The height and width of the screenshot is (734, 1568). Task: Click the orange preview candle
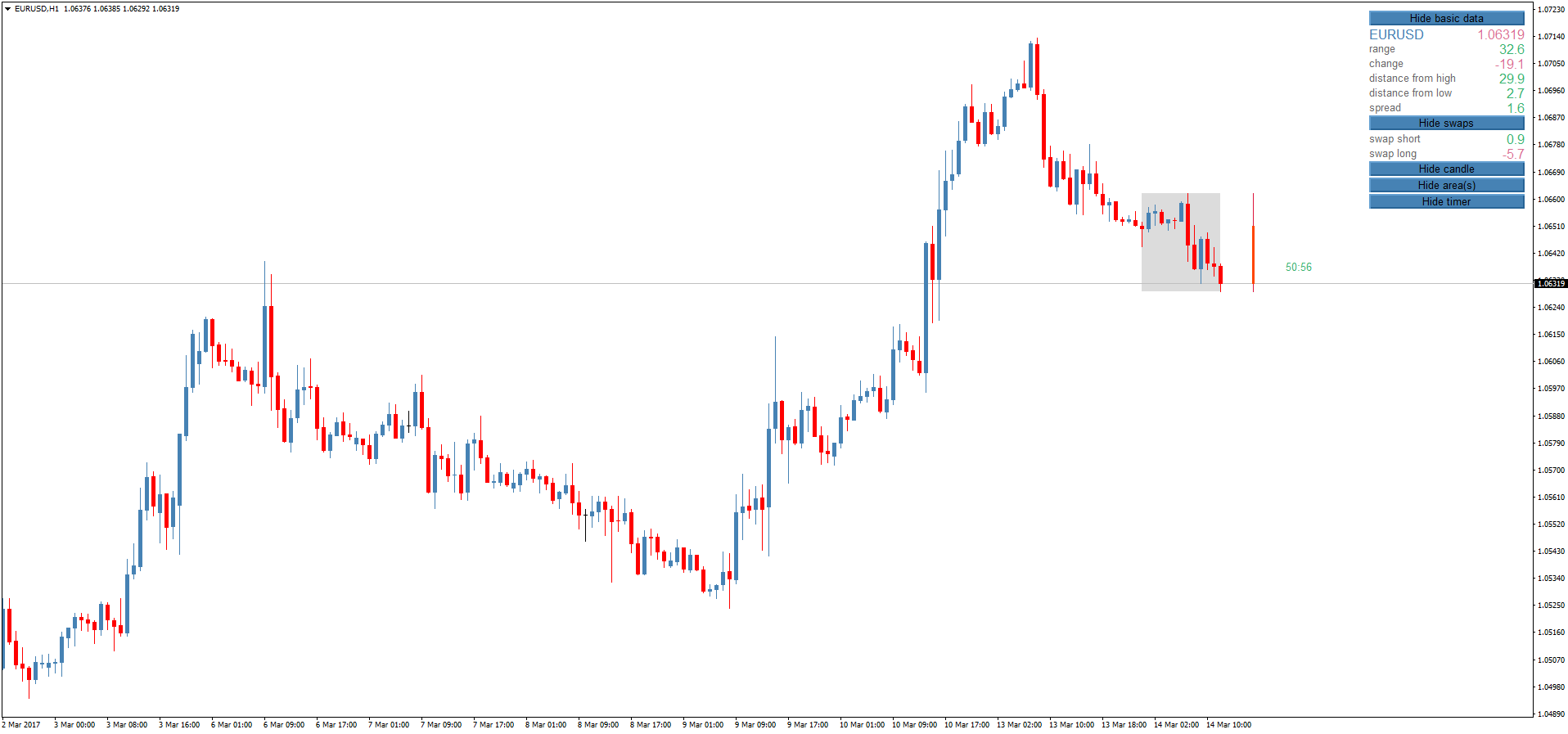1253,254
